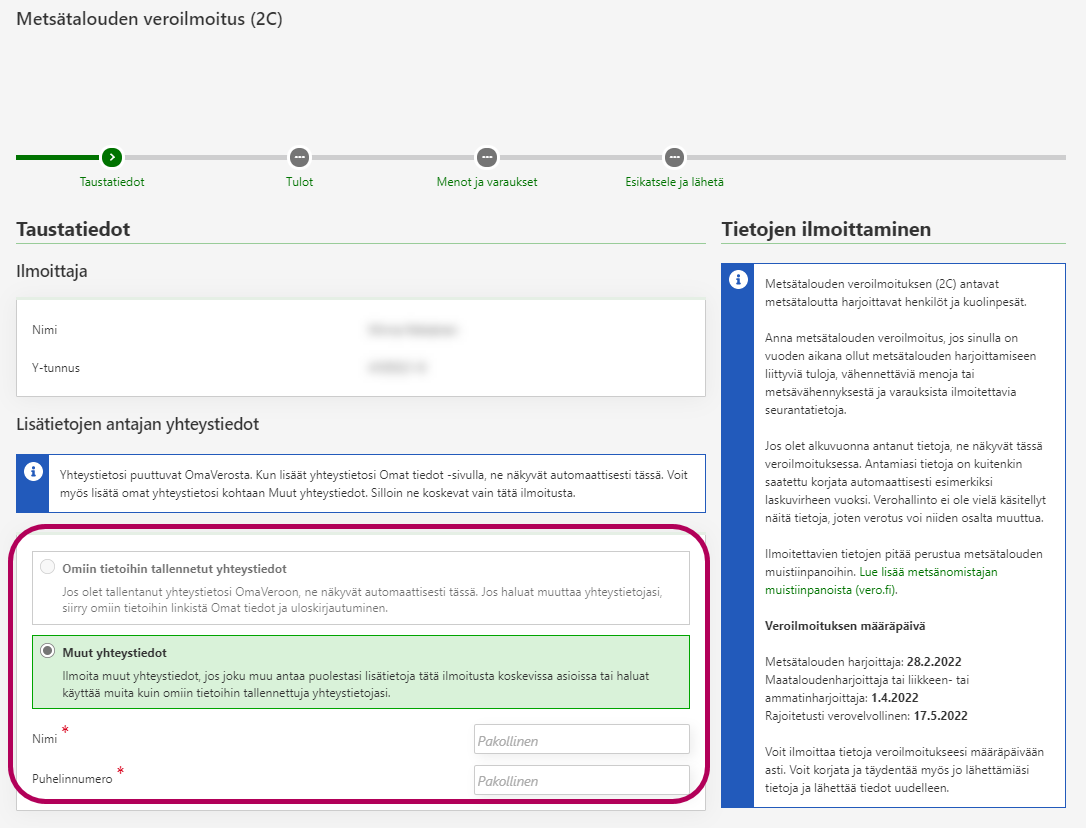This screenshot has height=828, width=1086.
Task: Click the Taustatiedot step label
Action: point(112,182)
